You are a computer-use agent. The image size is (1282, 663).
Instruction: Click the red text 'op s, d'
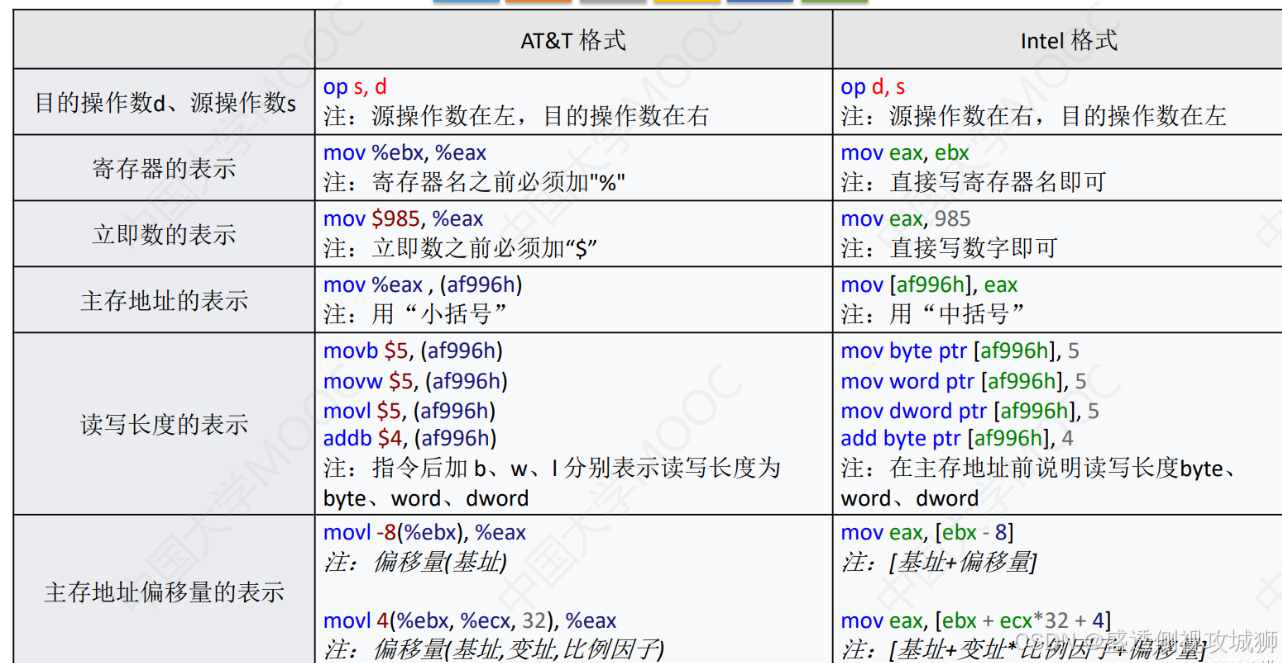(x=355, y=87)
